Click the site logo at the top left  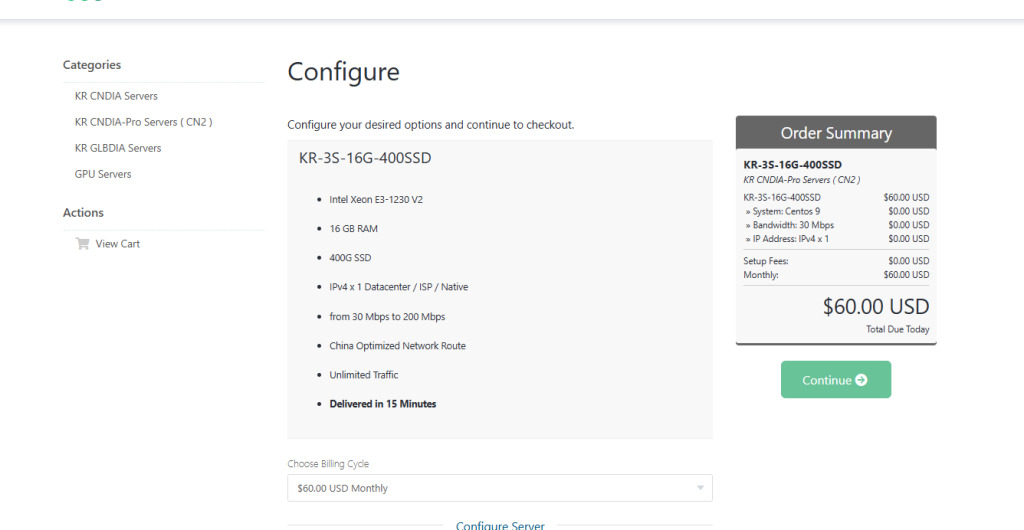pyautogui.click(x=84, y=2)
